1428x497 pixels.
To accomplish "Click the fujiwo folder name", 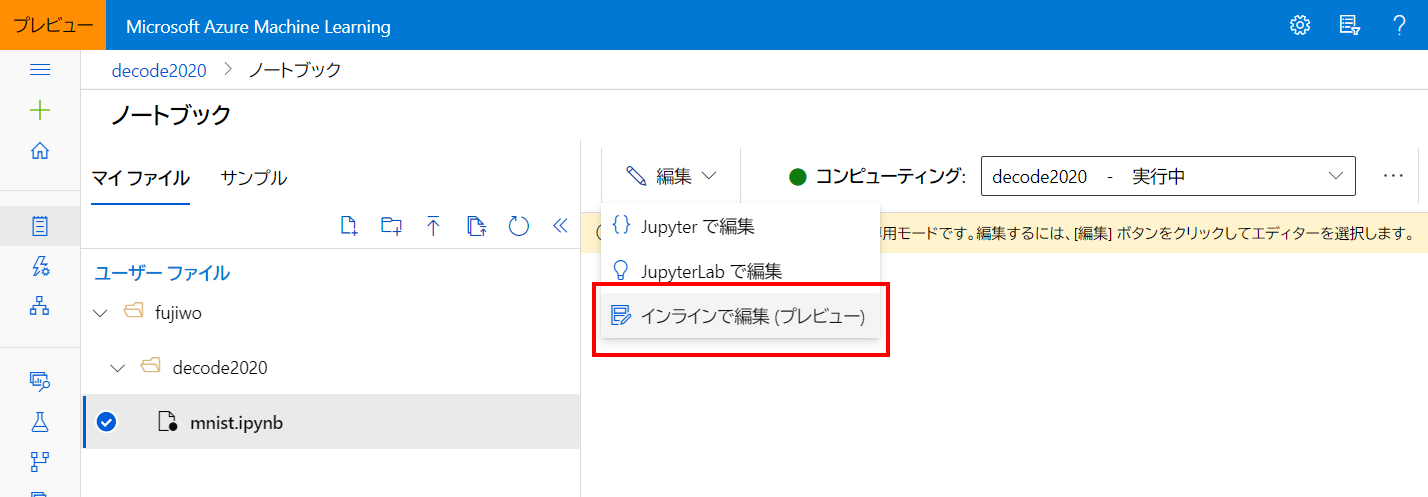I will pos(178,313).
